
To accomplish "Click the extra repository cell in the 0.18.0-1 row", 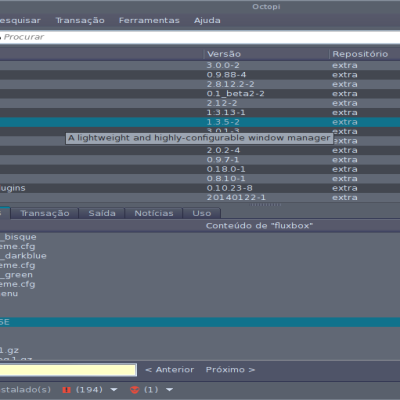I will click(x=345, y=169).
